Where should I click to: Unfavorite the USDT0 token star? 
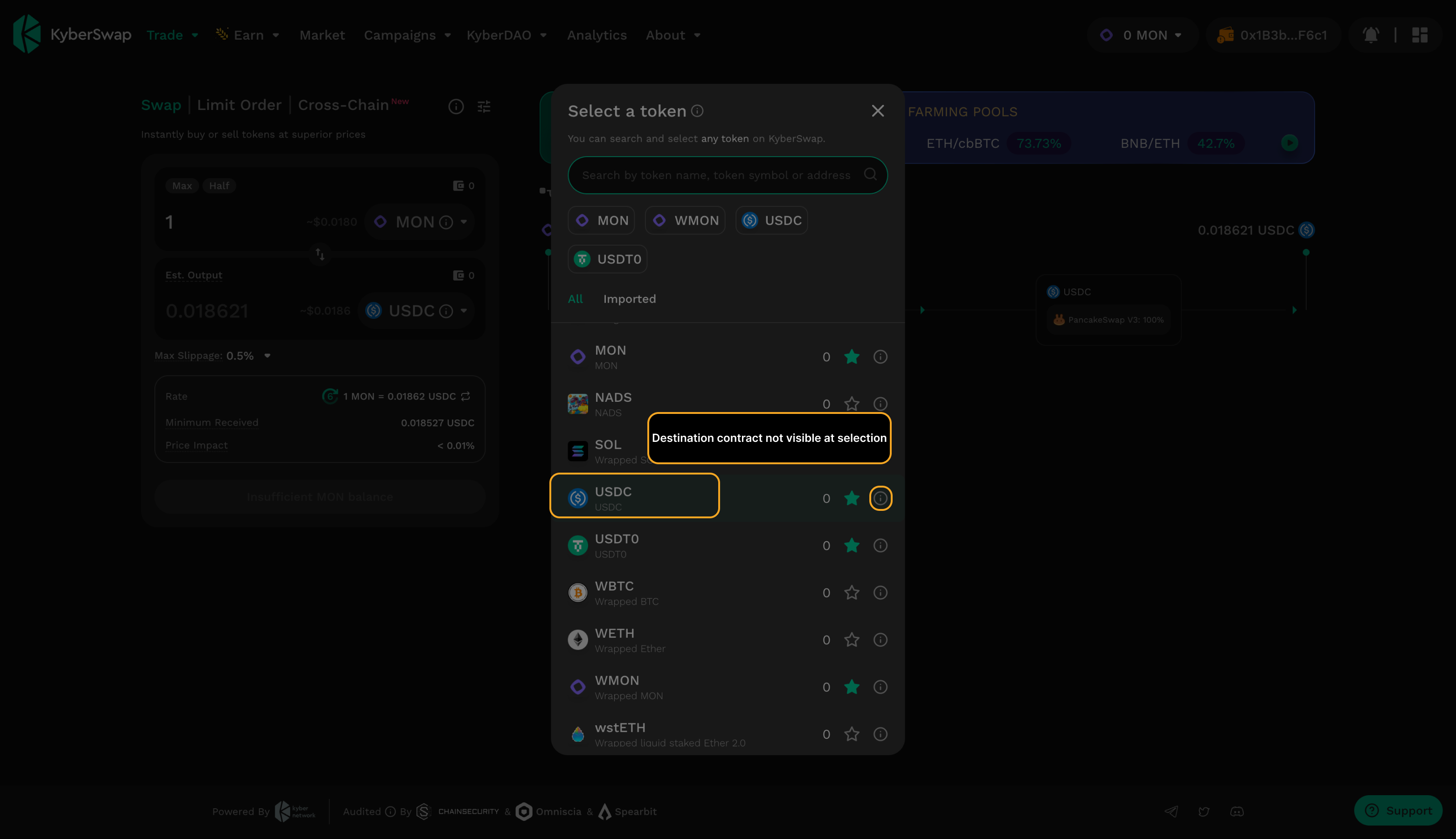(x=851, y=545)
